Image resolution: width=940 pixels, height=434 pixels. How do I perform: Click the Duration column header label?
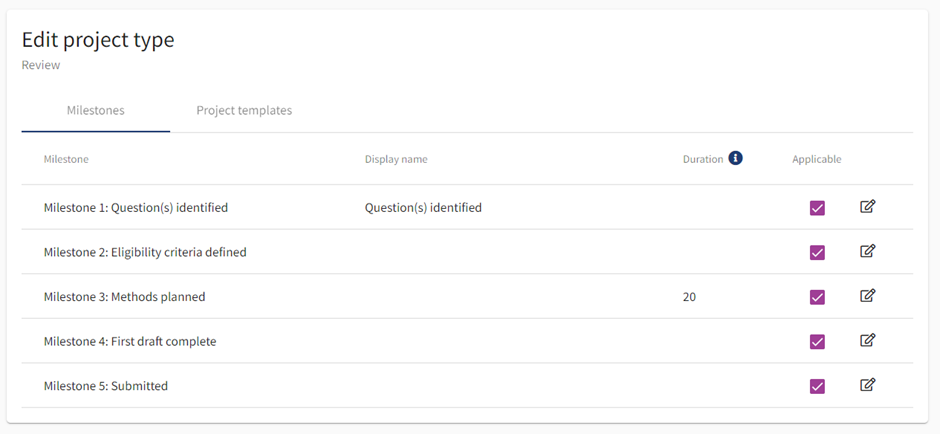point(703,159)
